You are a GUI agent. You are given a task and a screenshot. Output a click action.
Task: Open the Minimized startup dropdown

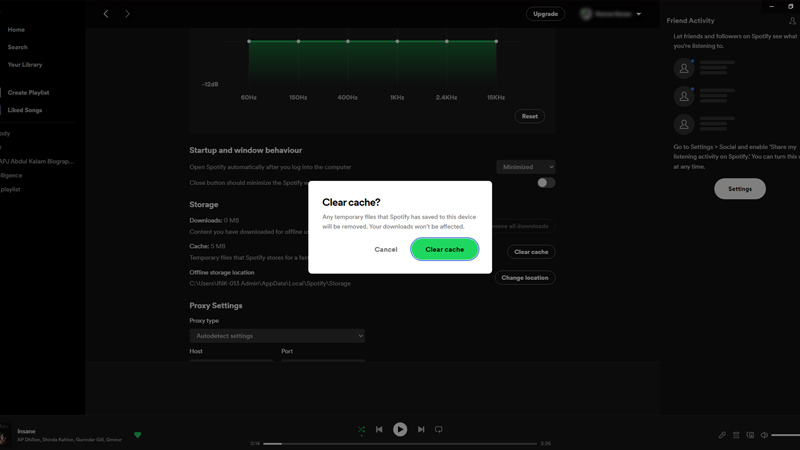(526, 167)
